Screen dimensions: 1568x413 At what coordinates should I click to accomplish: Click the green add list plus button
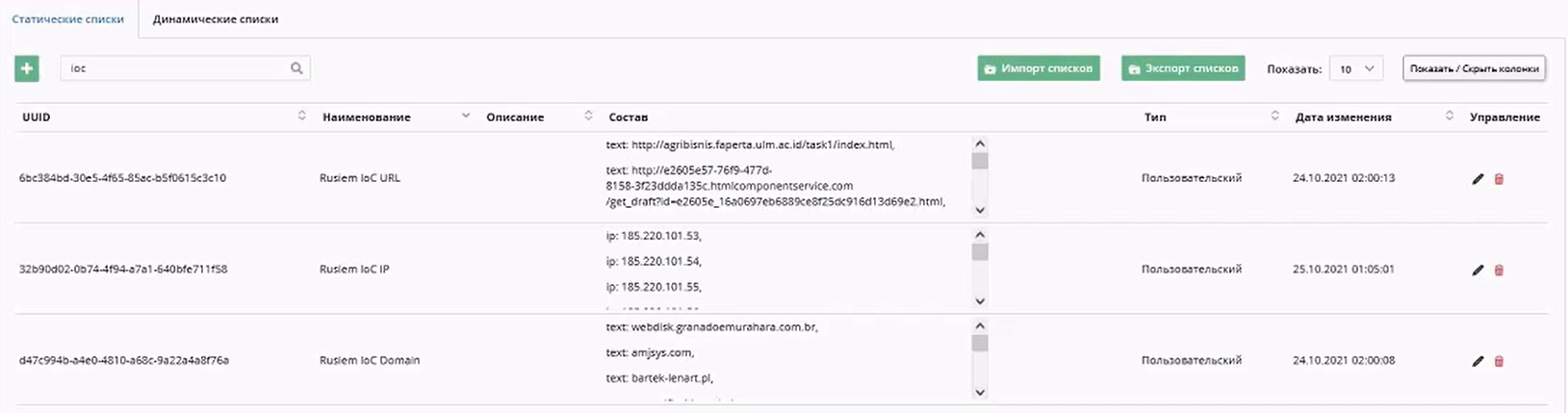[27, 68]
